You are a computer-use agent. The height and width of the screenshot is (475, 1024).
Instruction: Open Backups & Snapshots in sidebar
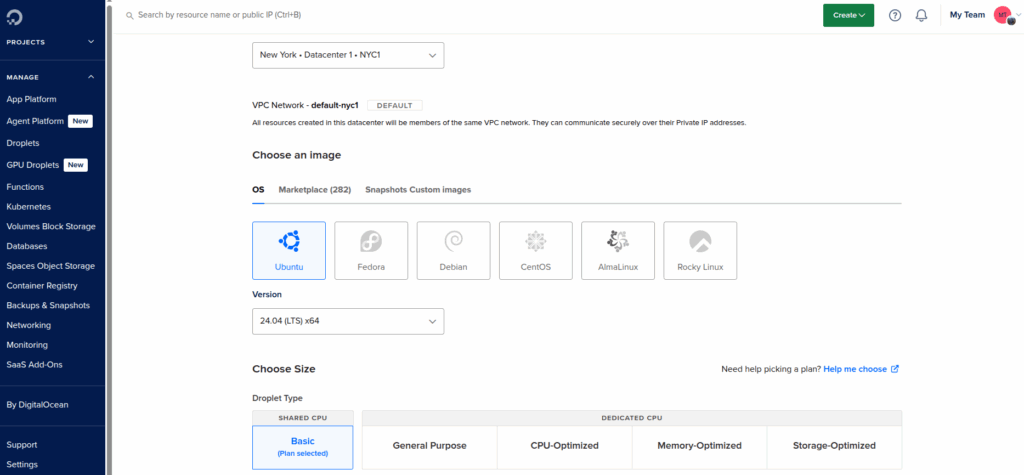click(x=48, y=305)
